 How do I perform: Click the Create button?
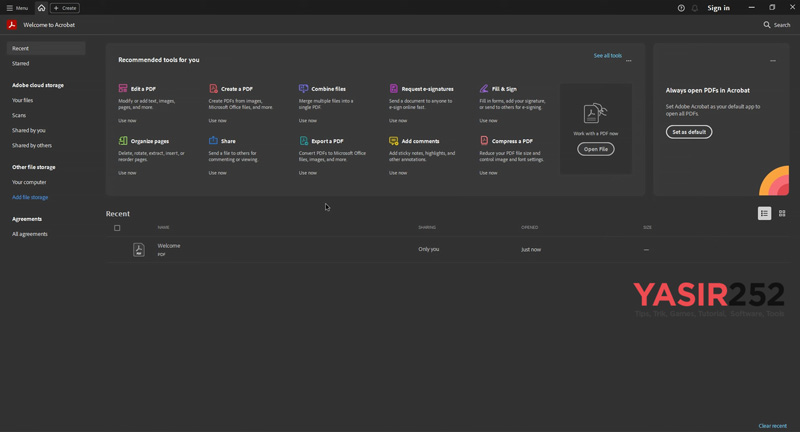65,8
